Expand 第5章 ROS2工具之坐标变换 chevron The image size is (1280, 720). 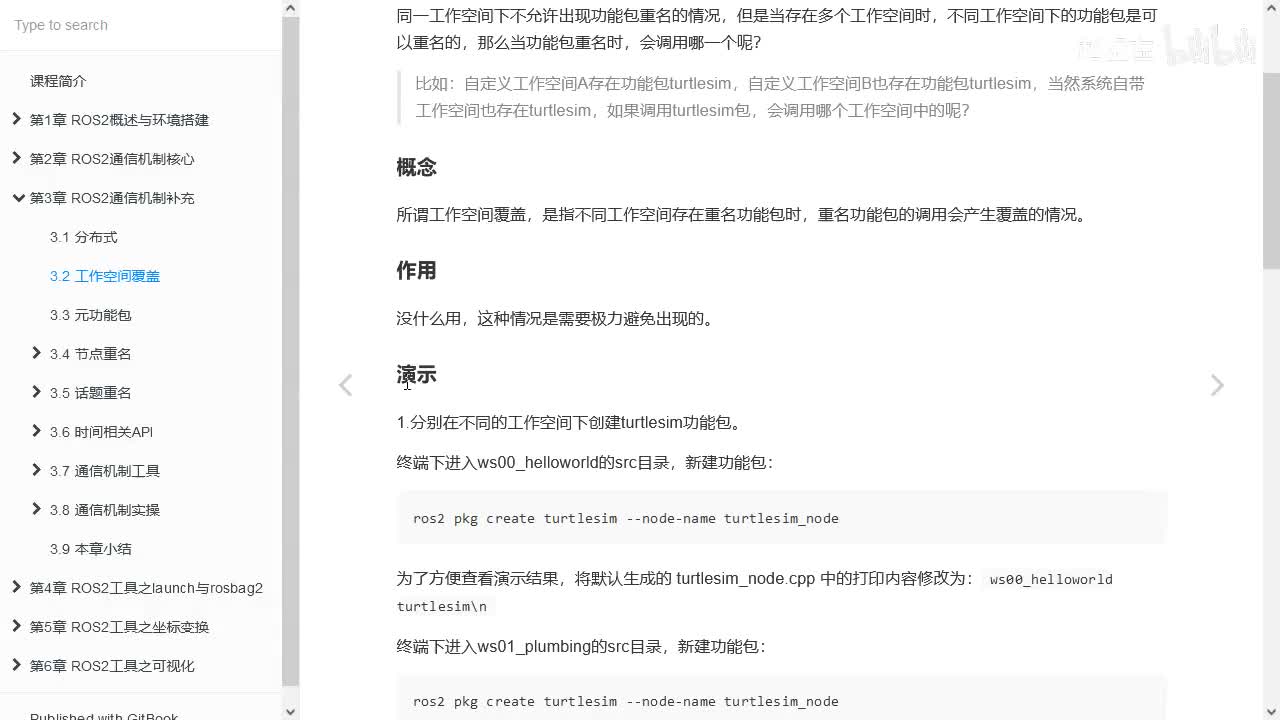(x=16, y=626)
